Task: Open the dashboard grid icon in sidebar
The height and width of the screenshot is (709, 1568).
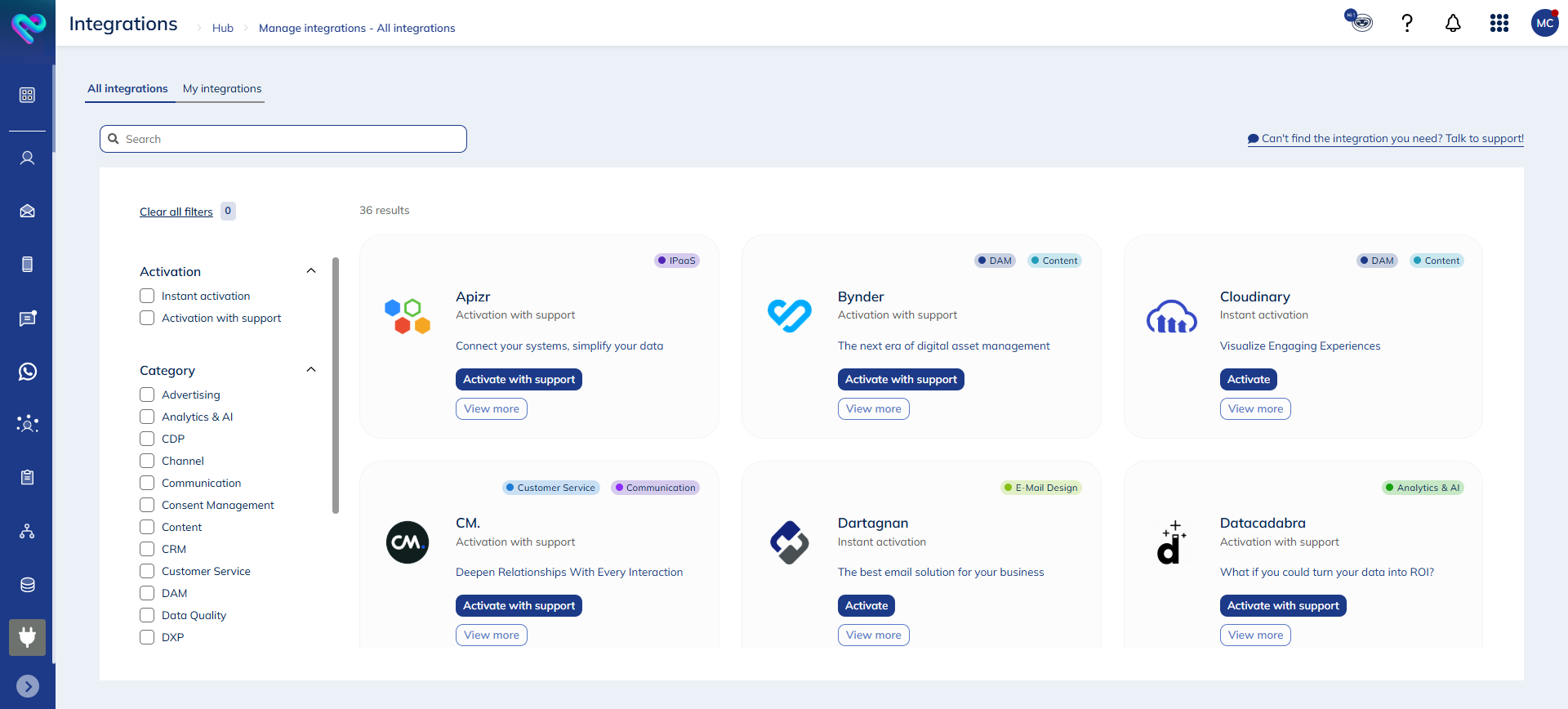Action: (x=27, y=95)
